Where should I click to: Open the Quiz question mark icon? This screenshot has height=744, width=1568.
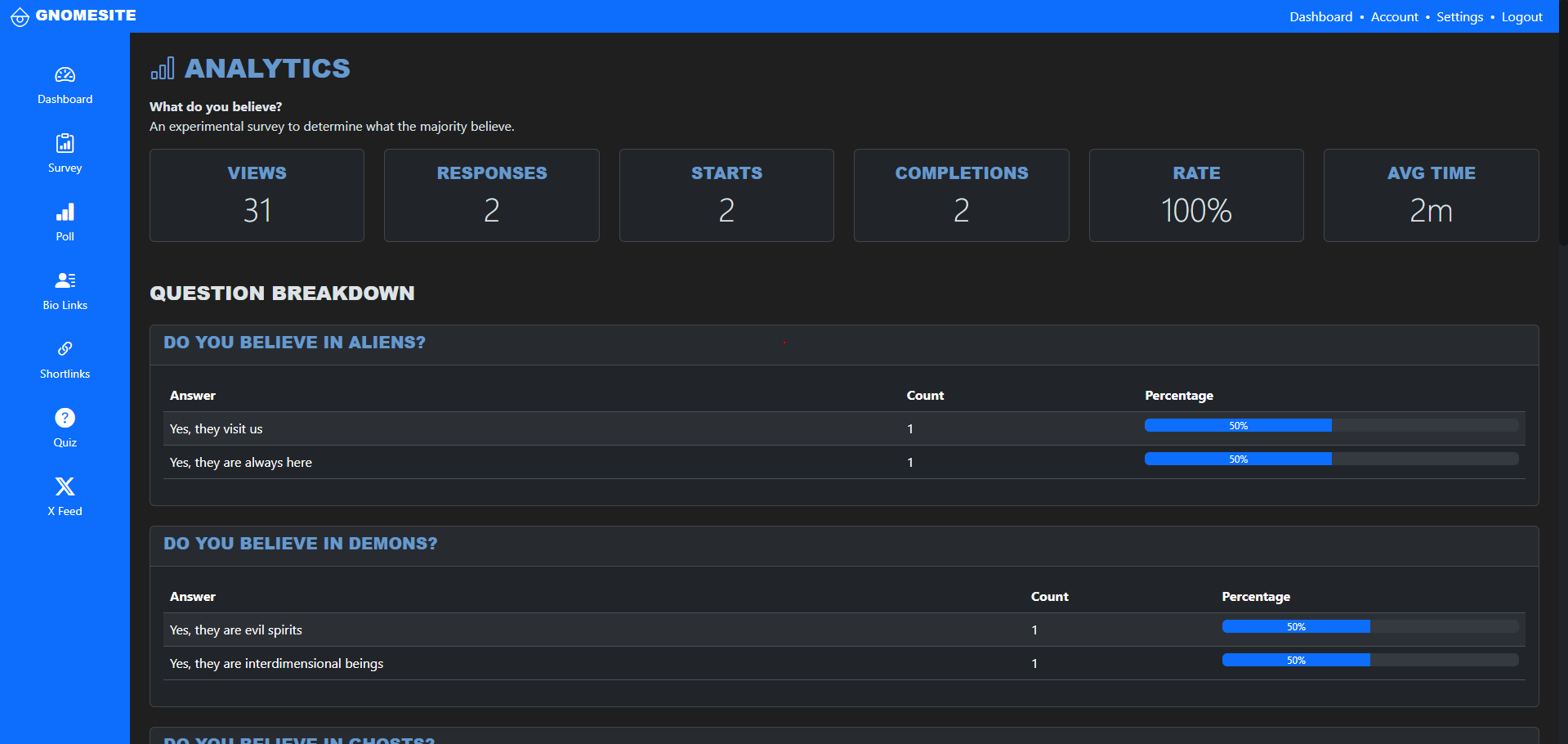pos(65,418)
